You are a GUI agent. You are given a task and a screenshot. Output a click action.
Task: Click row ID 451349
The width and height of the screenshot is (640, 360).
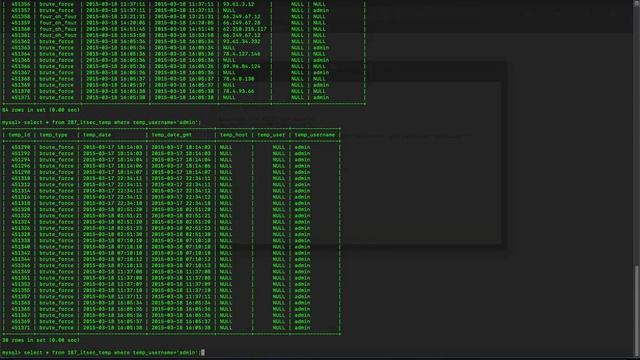(x=21, y=271)
